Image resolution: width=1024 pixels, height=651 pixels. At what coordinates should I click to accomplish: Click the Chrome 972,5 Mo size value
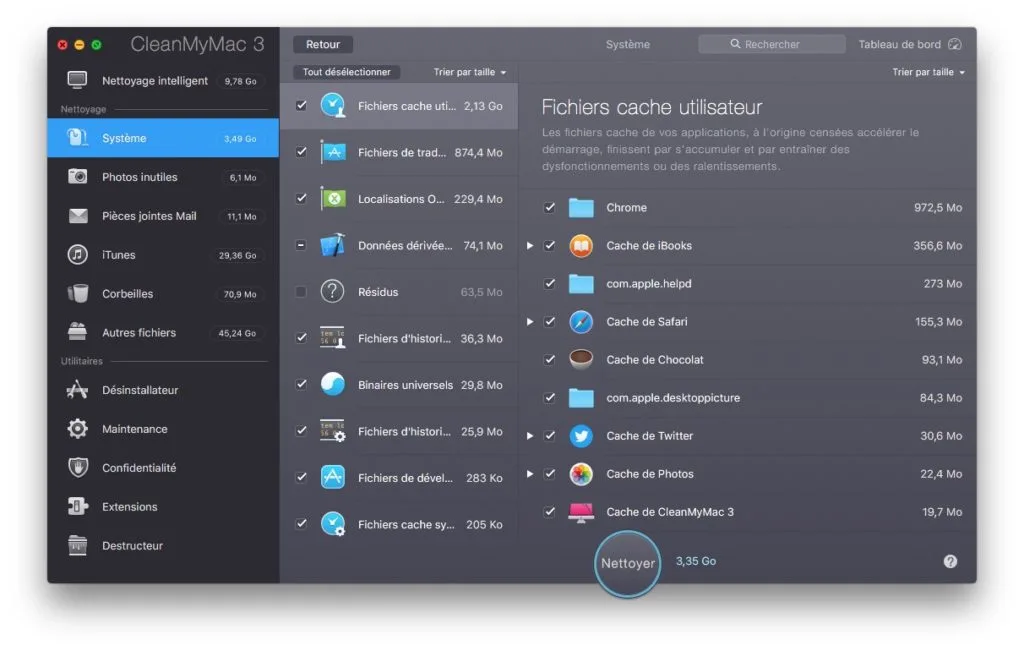point(937,208)
